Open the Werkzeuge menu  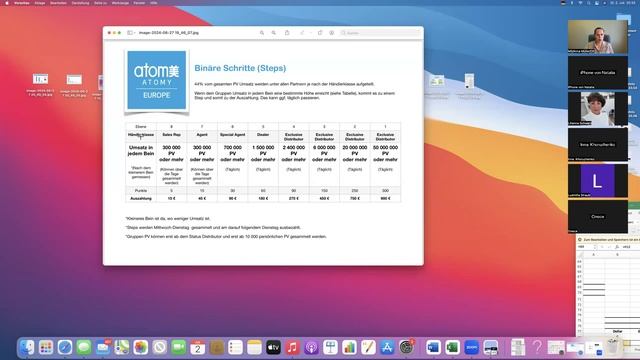[120, 3]
